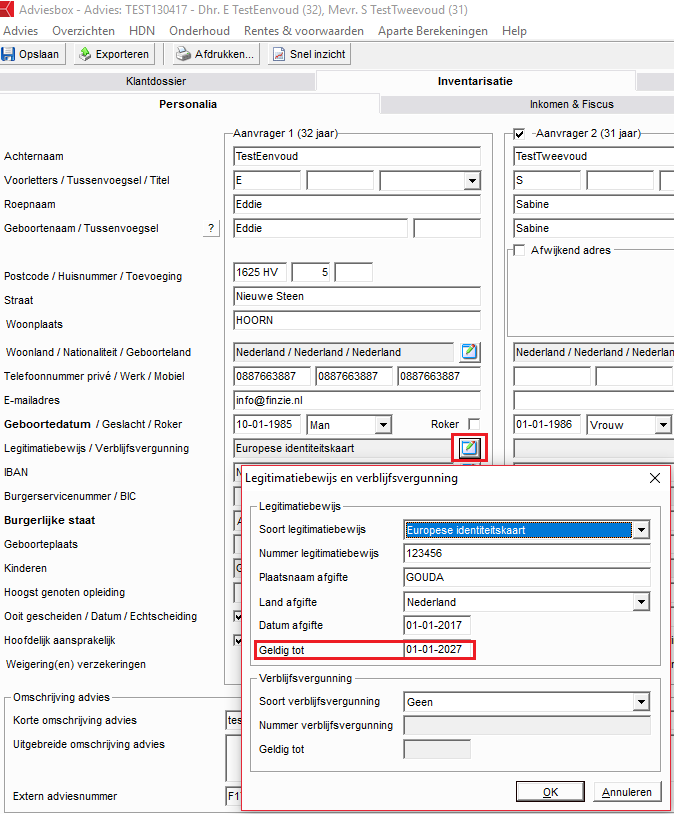Open edit icon next to Woonland Nationaliteit field
674x814 pixels.
click(469, 352)
